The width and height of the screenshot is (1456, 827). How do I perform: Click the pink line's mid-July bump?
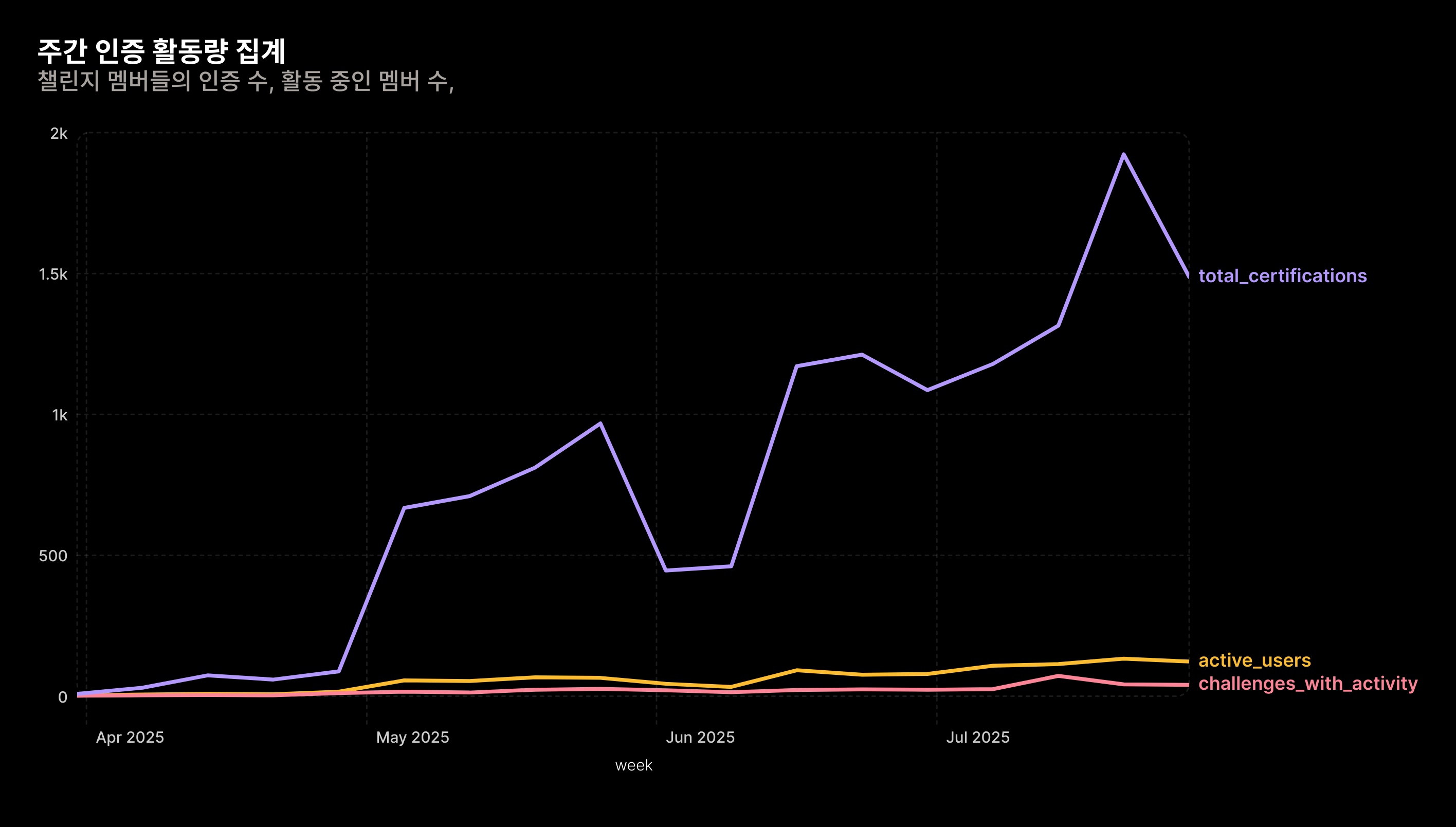(1058, 676)
